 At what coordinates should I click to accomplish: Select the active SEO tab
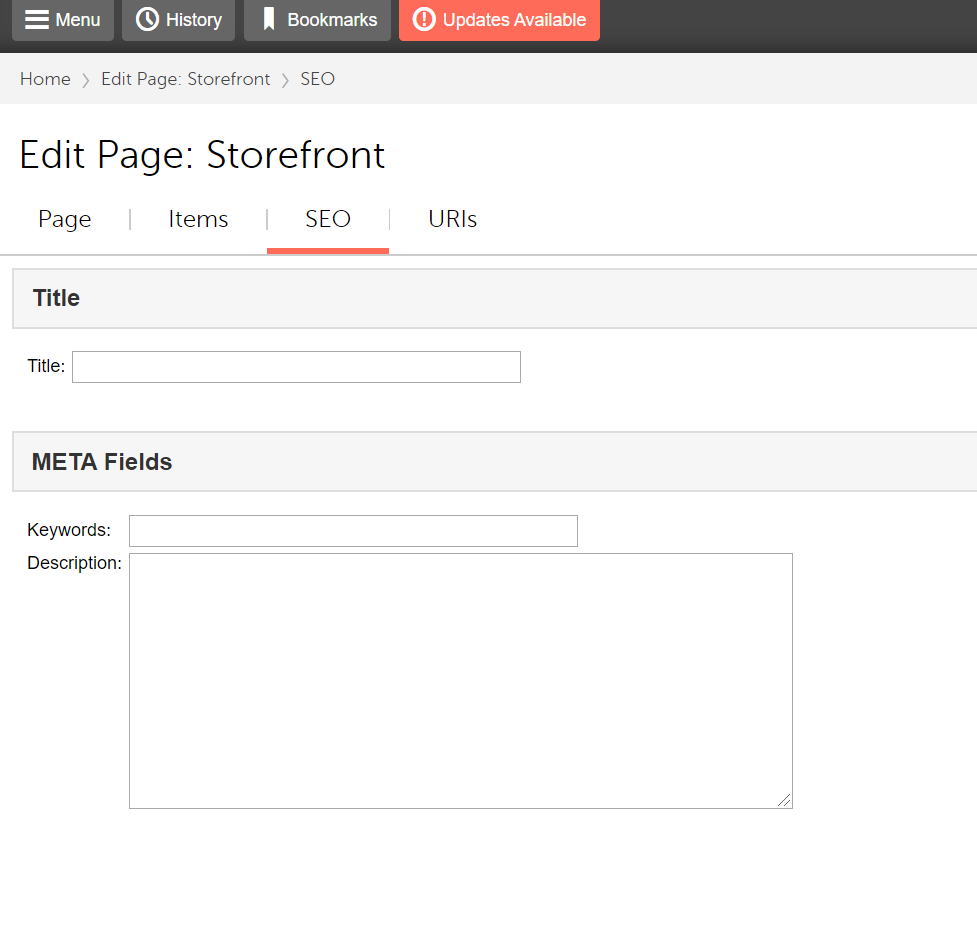[x=328, y=219]
